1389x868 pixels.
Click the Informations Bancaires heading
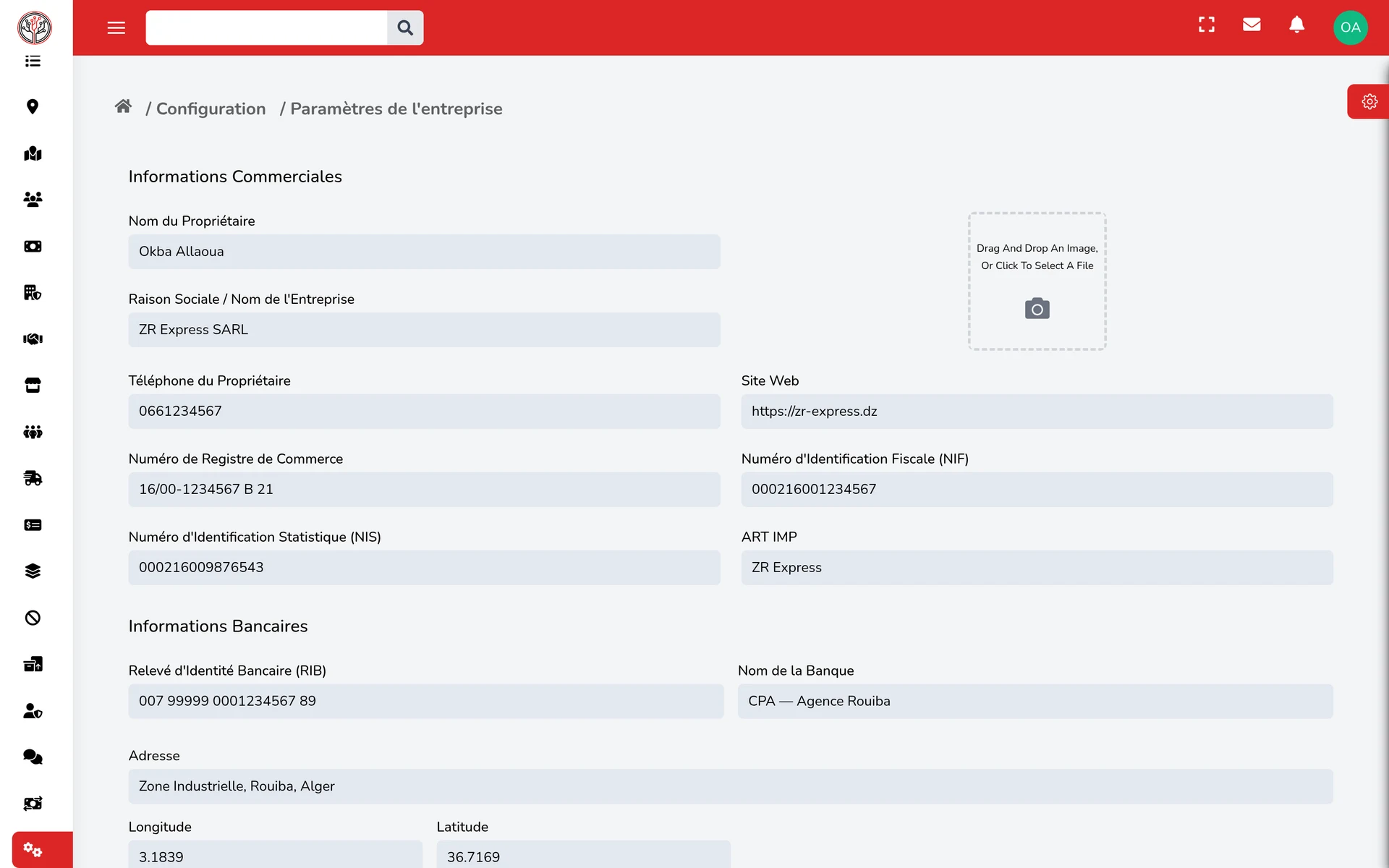(x=218, y=626)
